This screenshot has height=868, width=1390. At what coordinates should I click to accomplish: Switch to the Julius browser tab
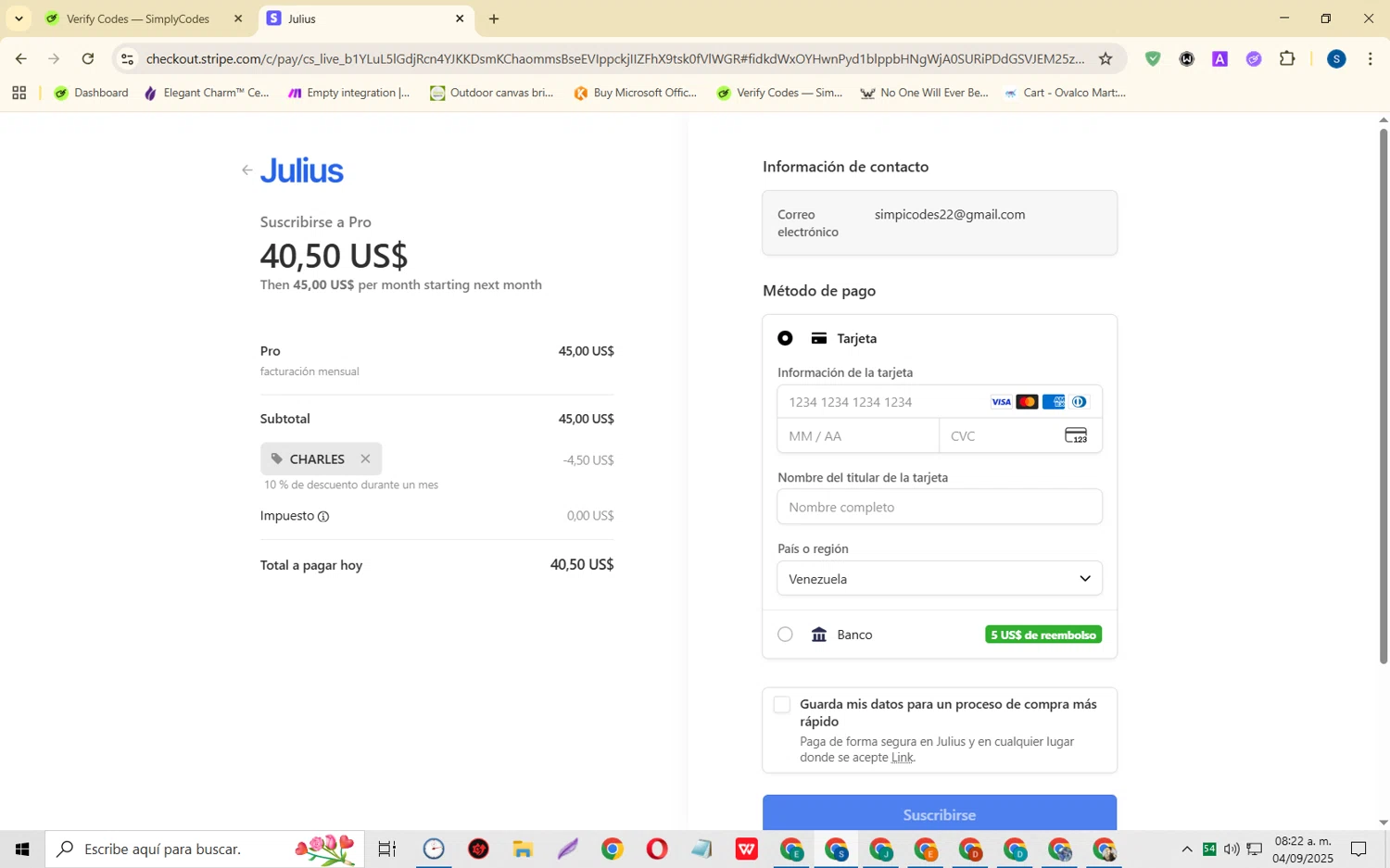(361, 19)
